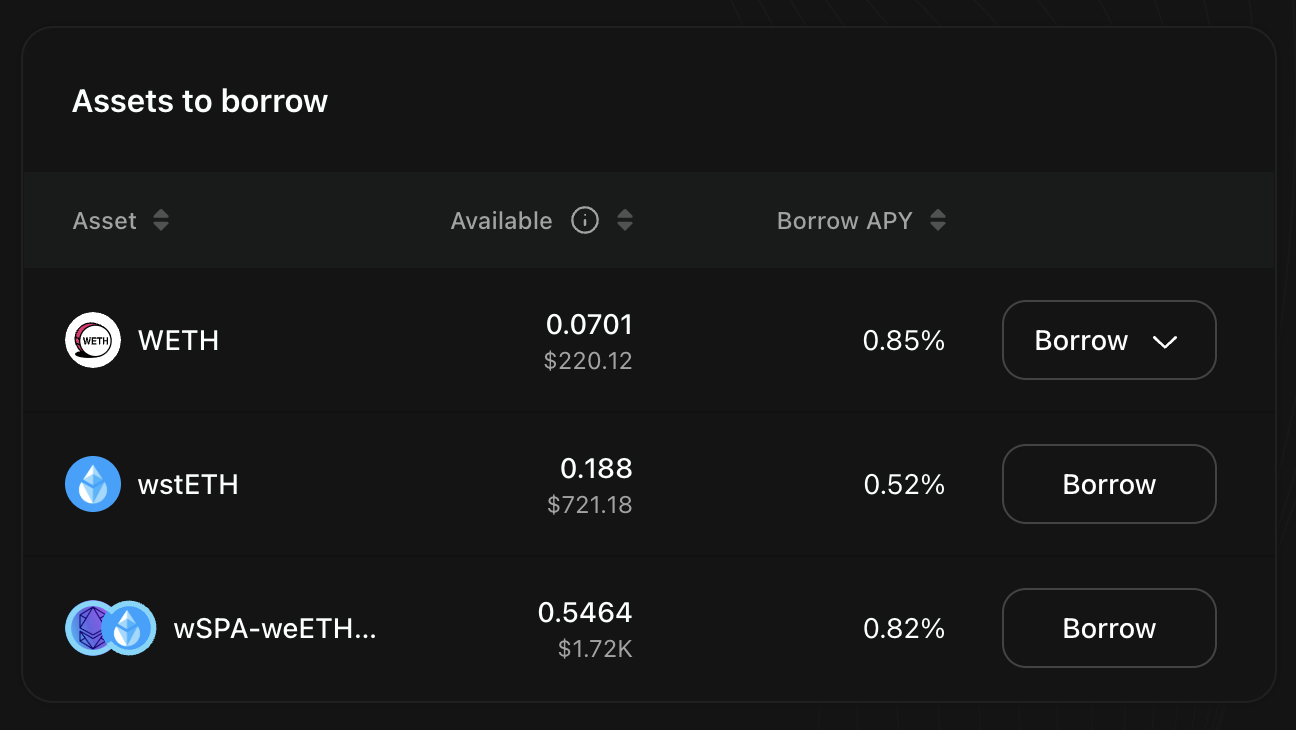Click the Borrow APY column header label
Image resolution: width=1296 pixels, height=730 pixels.
[x=844, y=221]
